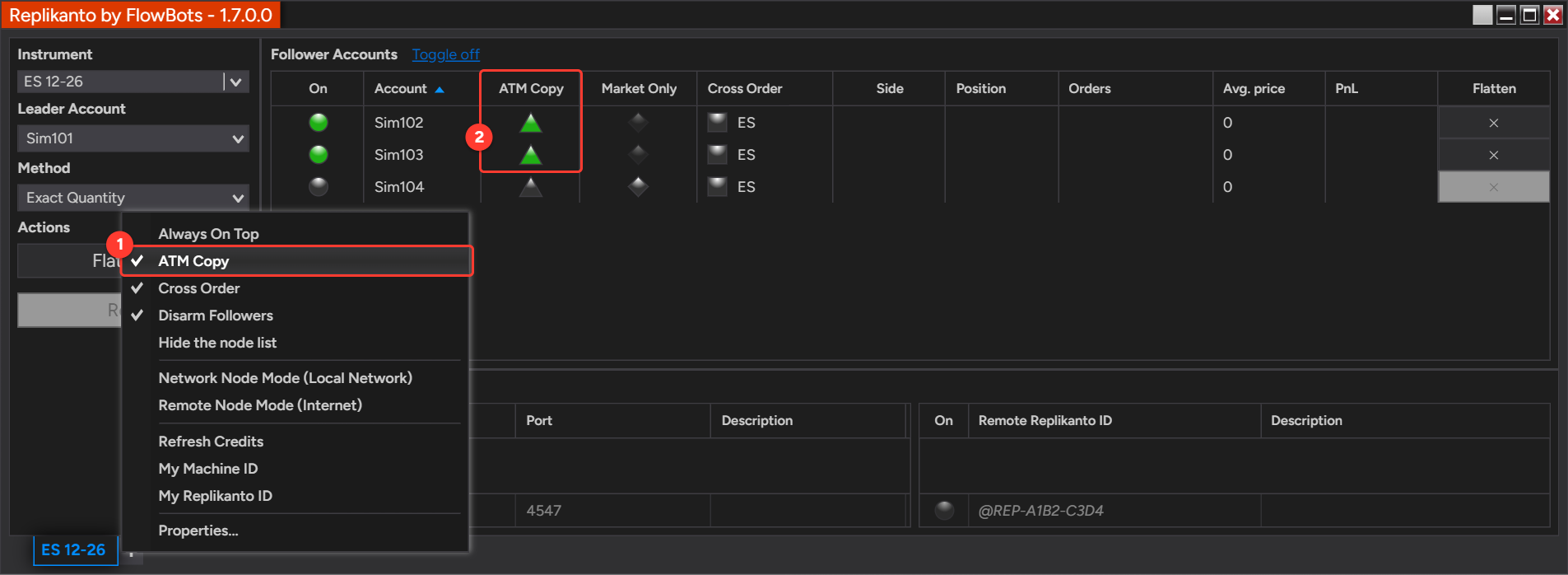Open Properties... from context menu
This screenshot has width=1568, height=575.
click(x=295, y=531)
